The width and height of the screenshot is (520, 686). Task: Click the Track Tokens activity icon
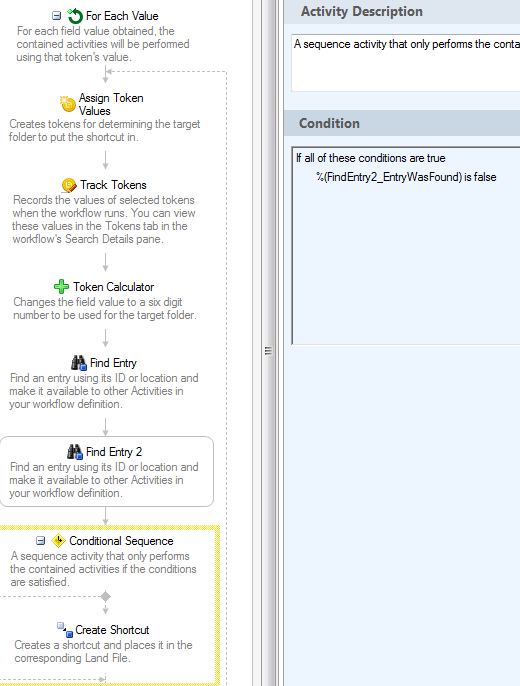click(x=69, y=185)
